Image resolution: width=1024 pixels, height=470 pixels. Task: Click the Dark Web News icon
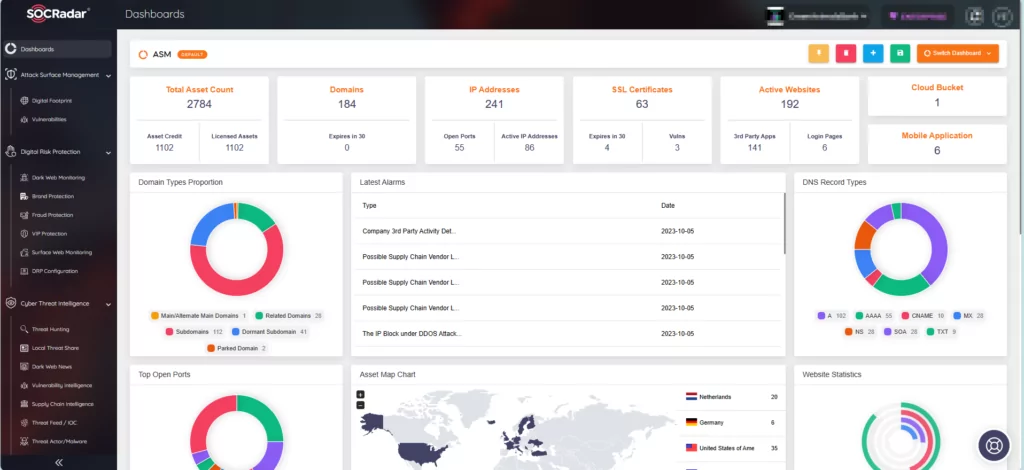tap(25, 367)
